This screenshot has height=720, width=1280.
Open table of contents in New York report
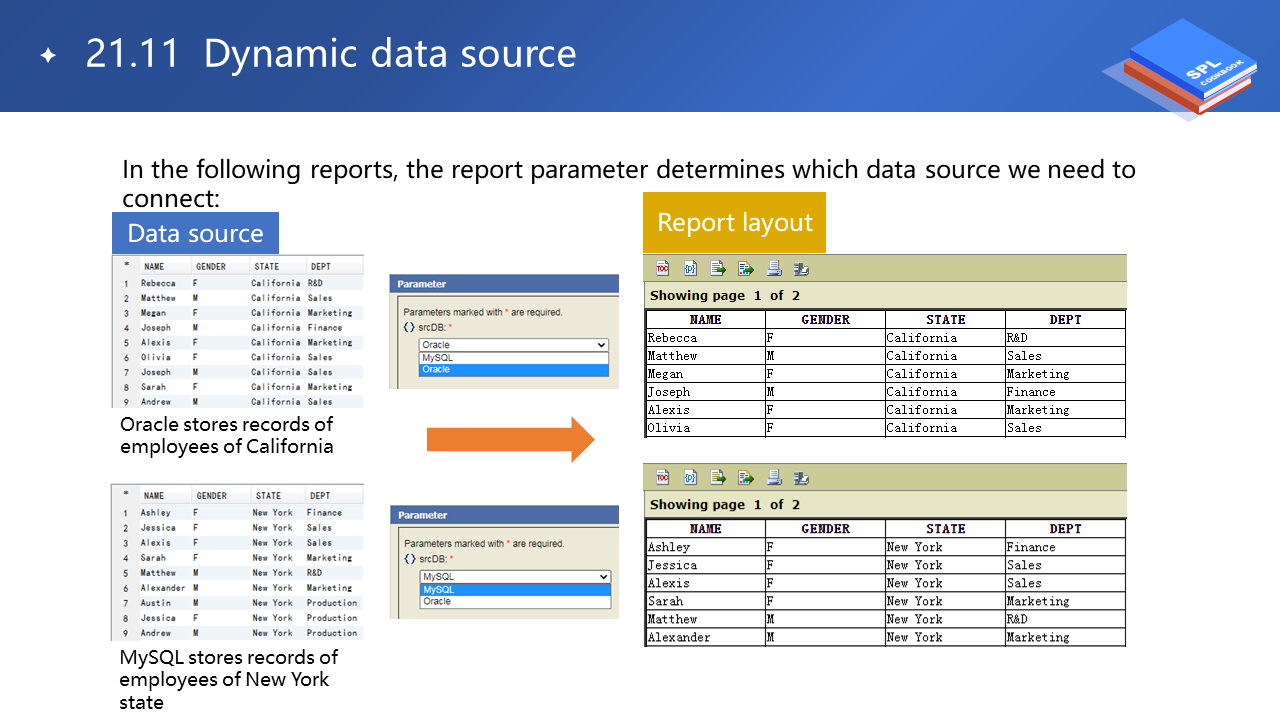pos(662,477)
